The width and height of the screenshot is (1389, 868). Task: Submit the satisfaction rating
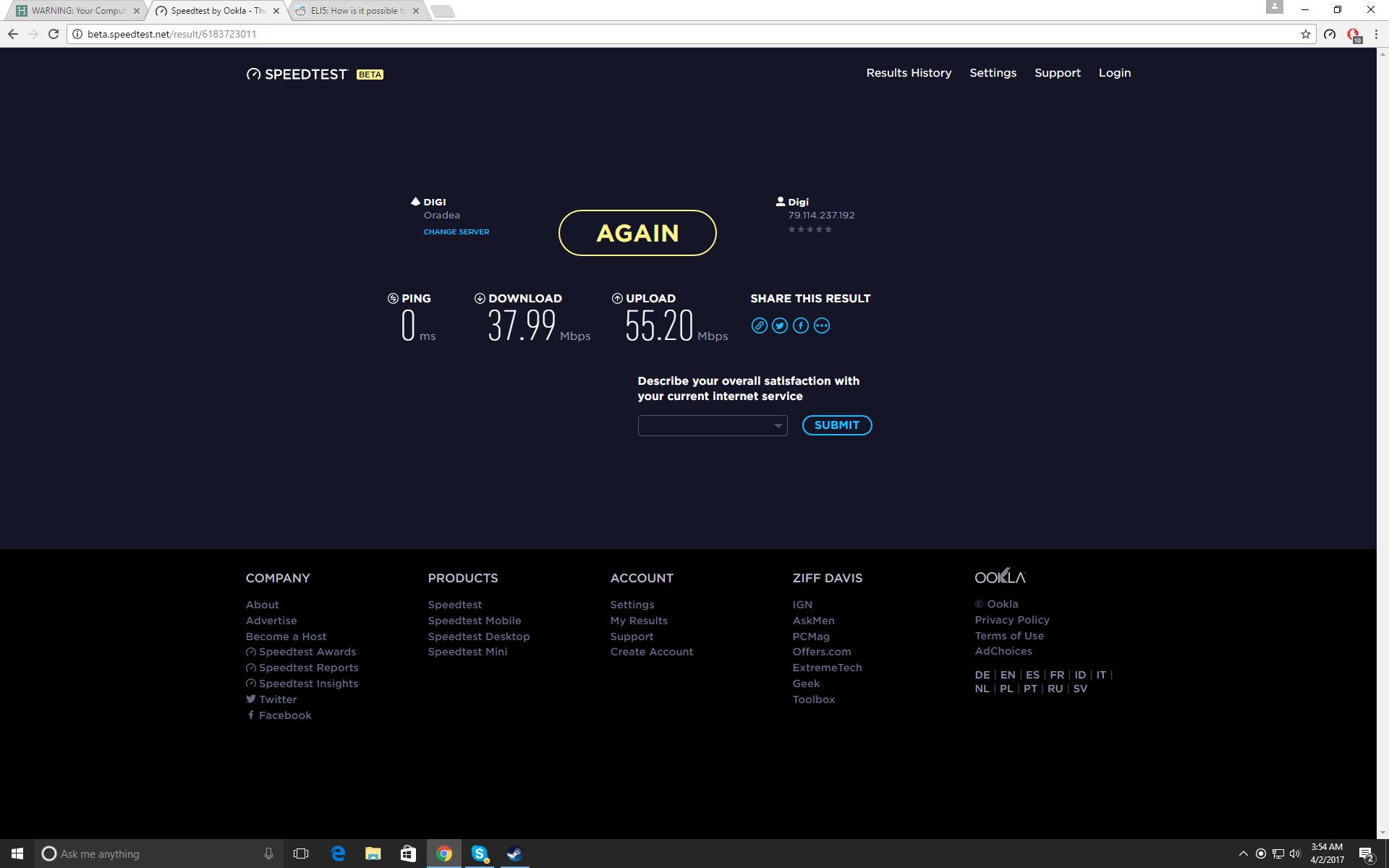[837, 425]
